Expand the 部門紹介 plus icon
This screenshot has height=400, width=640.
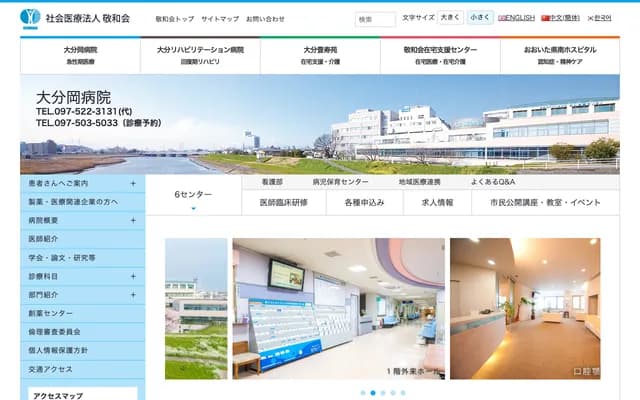click(133, 295)
